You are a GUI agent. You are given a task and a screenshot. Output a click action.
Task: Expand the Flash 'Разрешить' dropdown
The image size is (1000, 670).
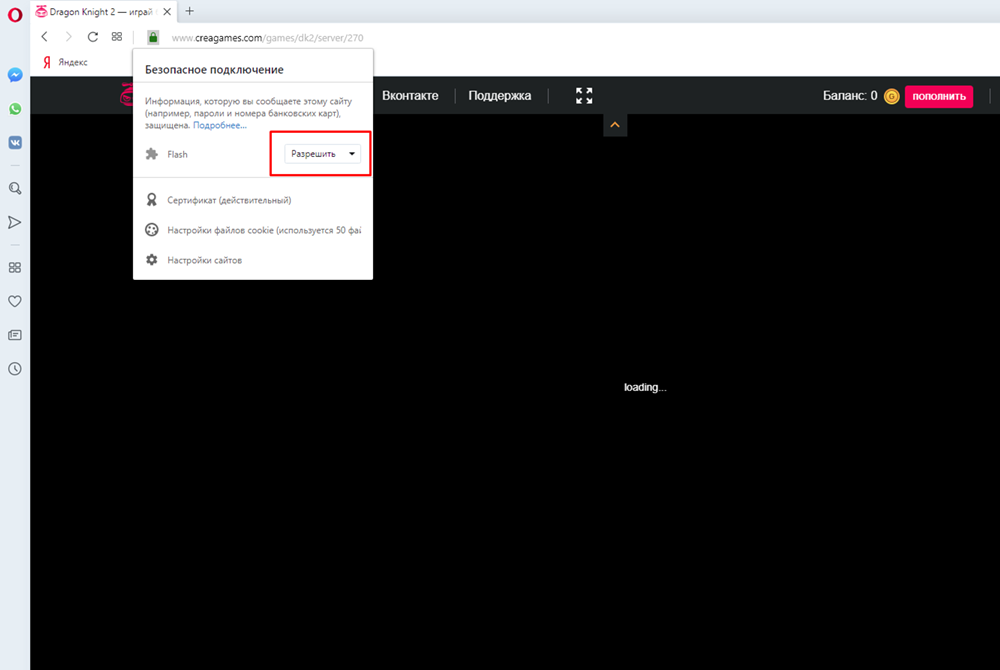click(322, 154)
